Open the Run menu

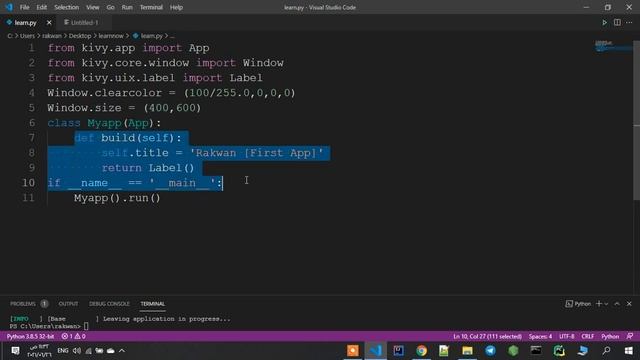pyautogui.click(x=127, y=7)
